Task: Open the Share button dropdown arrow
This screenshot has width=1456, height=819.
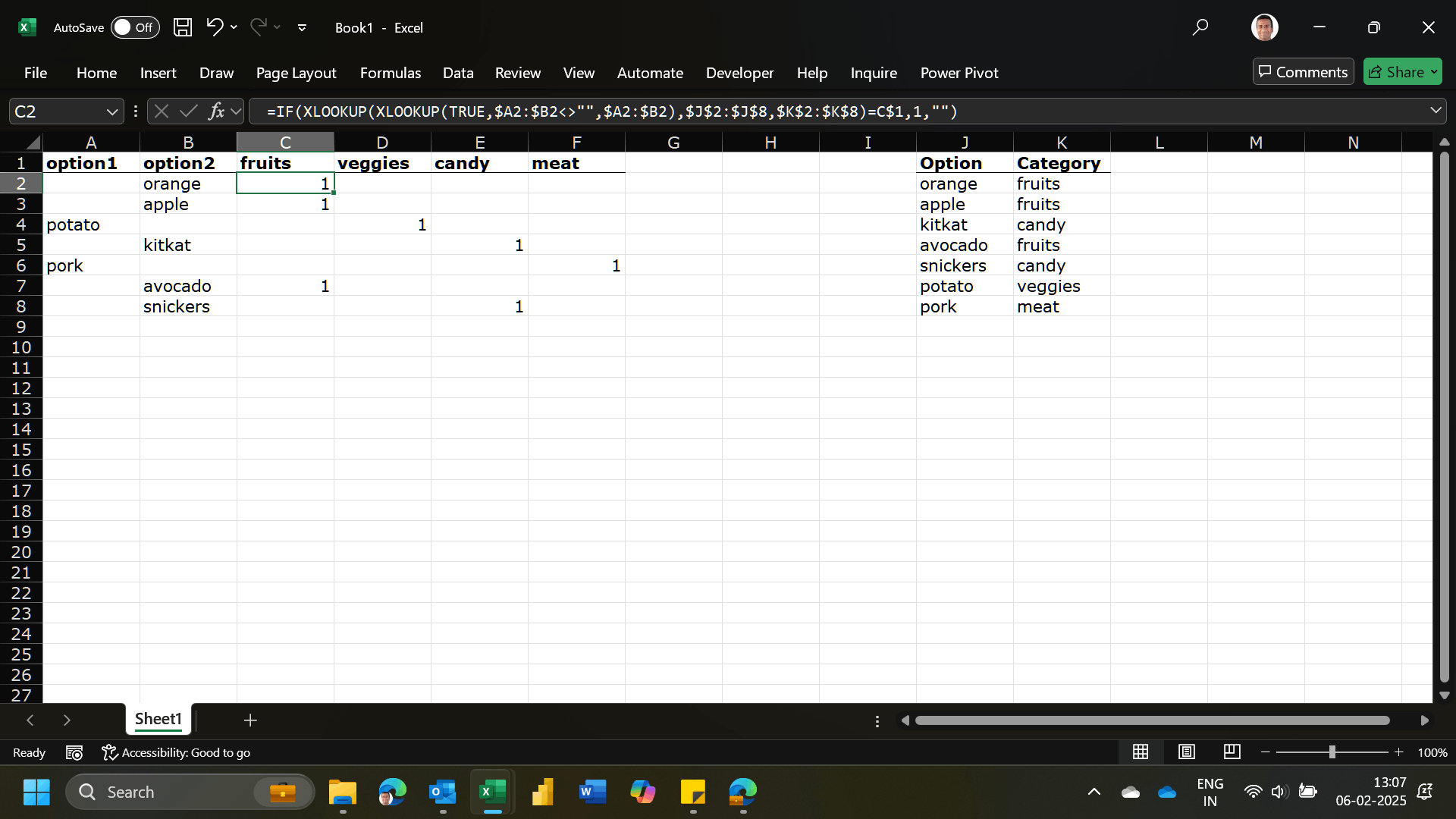Action: [1434, 72]
